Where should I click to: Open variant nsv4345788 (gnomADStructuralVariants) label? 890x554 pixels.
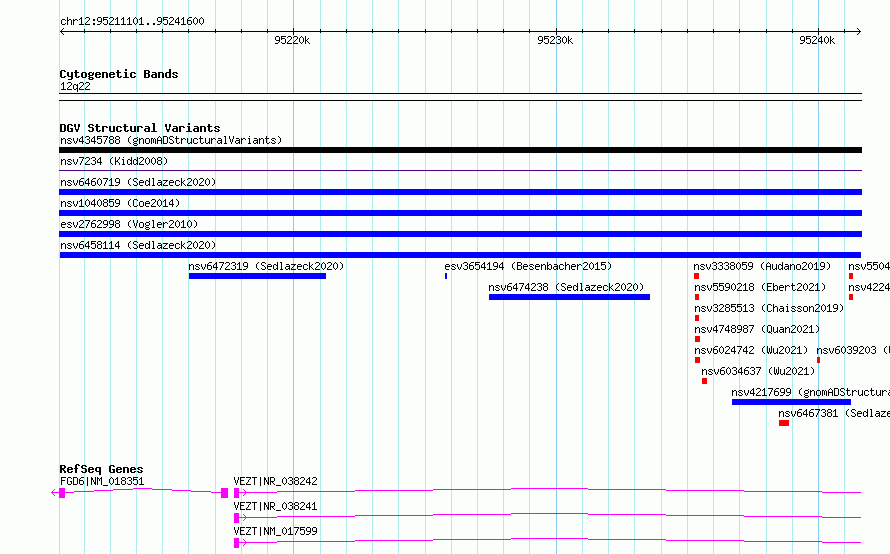171,140
